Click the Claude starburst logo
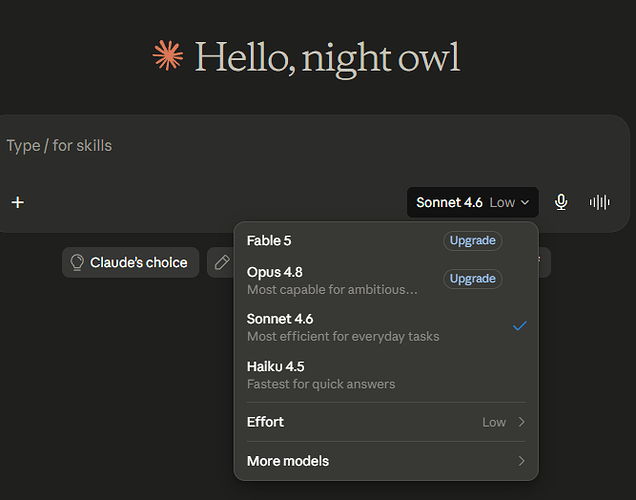636x500 pixels. (168, 56)
